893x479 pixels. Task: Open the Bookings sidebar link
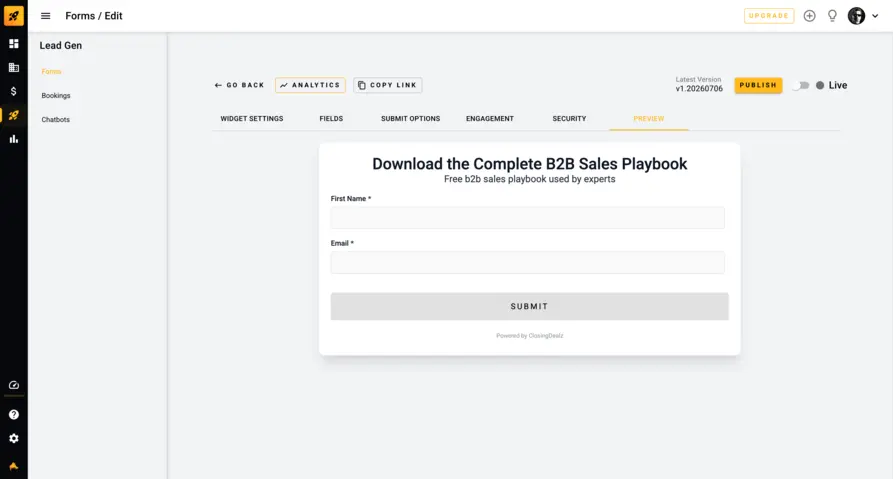pos(56,96)
